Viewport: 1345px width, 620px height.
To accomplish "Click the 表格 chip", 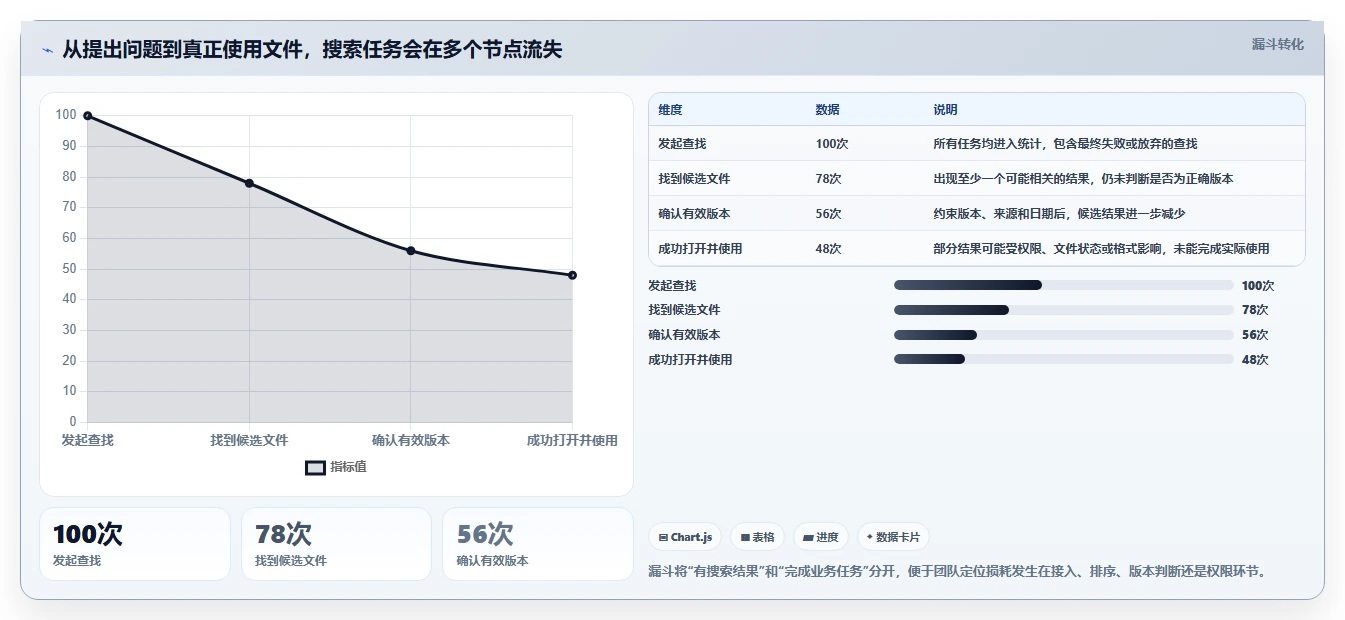I will (x=758, y=537).
